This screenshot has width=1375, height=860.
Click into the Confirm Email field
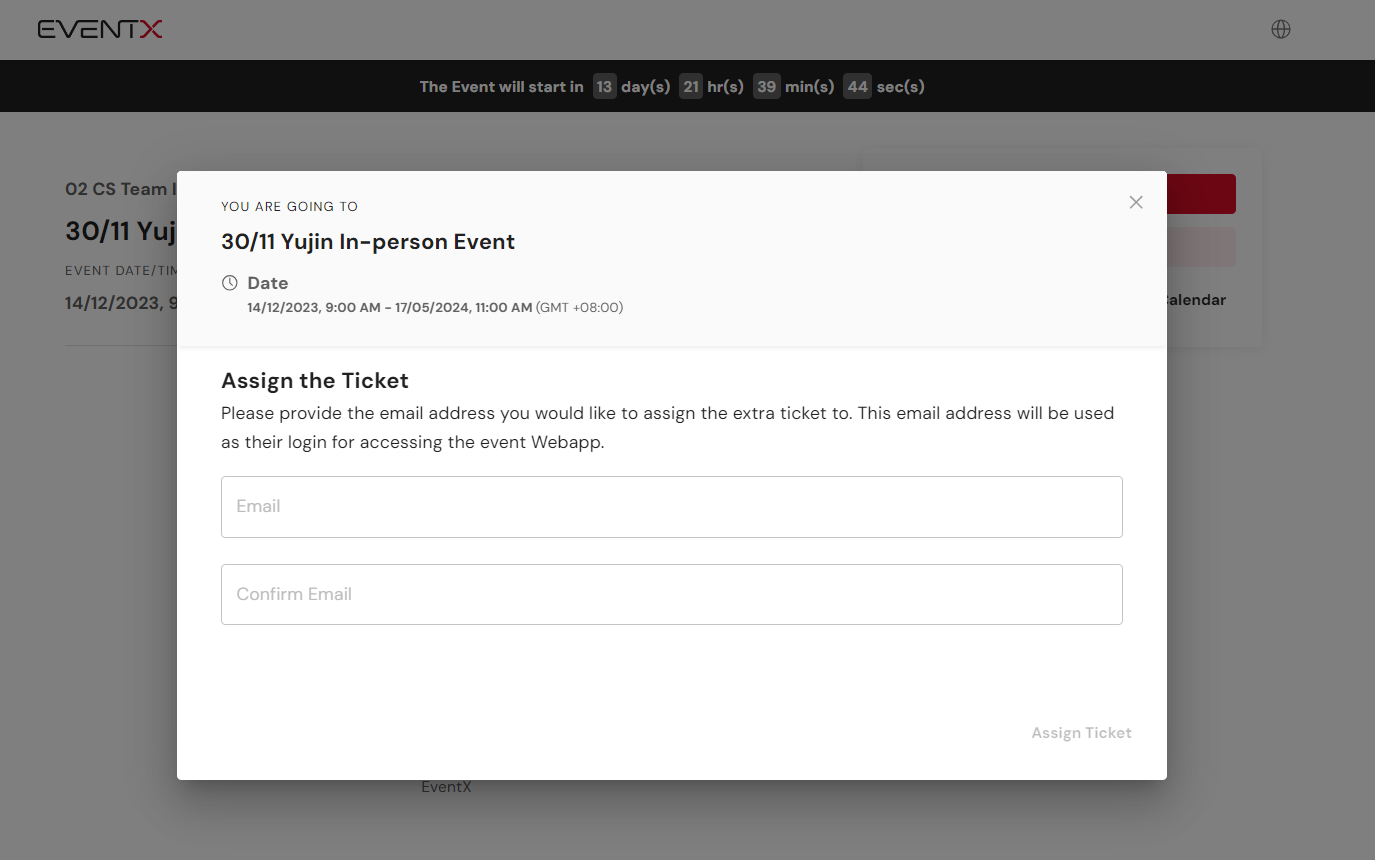(671, 595)
